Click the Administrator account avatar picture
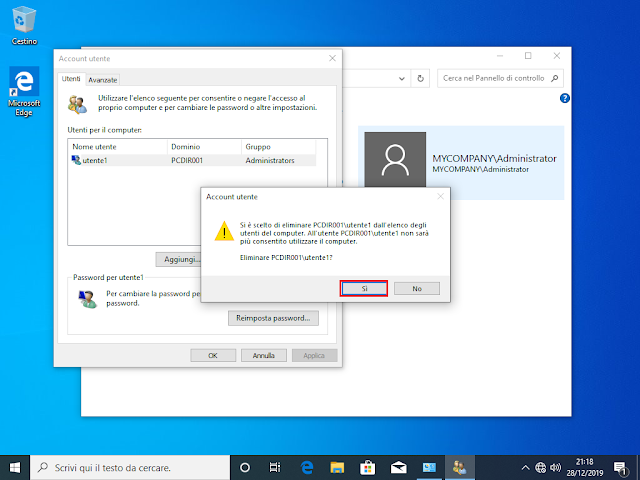 (x=395, y=159)
